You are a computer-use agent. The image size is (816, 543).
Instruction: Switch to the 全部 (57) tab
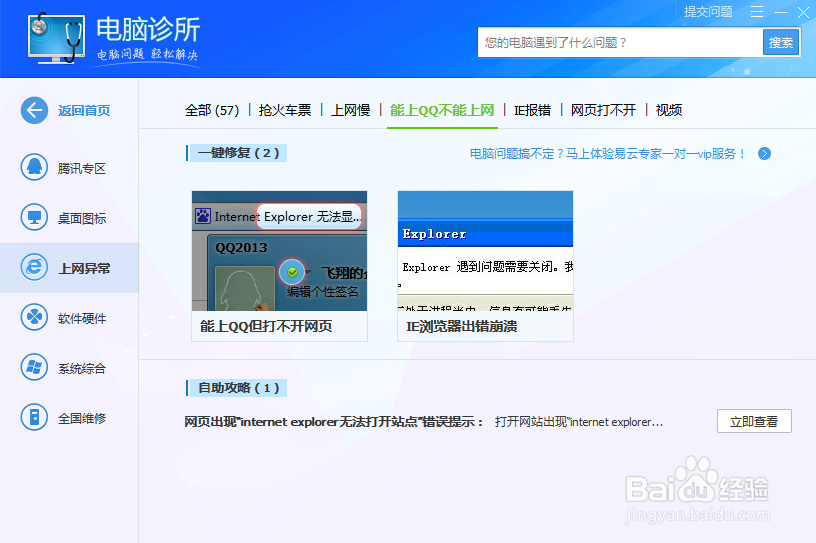pyautogui.click(x=212, y=110)
